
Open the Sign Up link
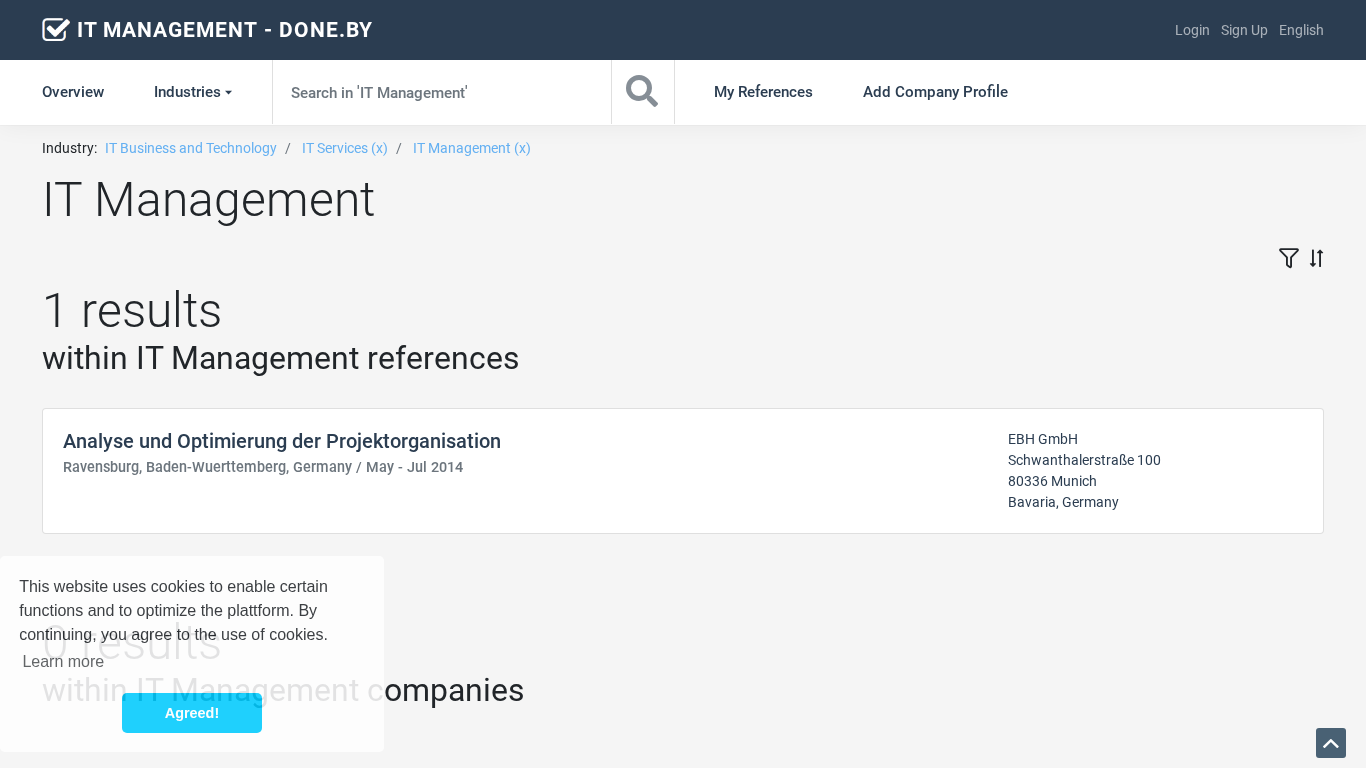(x=1244, y=30)
